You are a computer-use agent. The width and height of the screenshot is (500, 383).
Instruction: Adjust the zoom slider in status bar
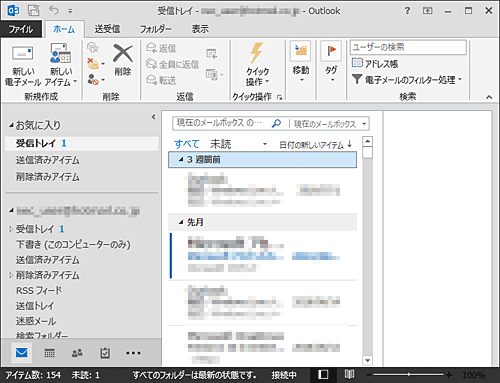tap(409, 375)
